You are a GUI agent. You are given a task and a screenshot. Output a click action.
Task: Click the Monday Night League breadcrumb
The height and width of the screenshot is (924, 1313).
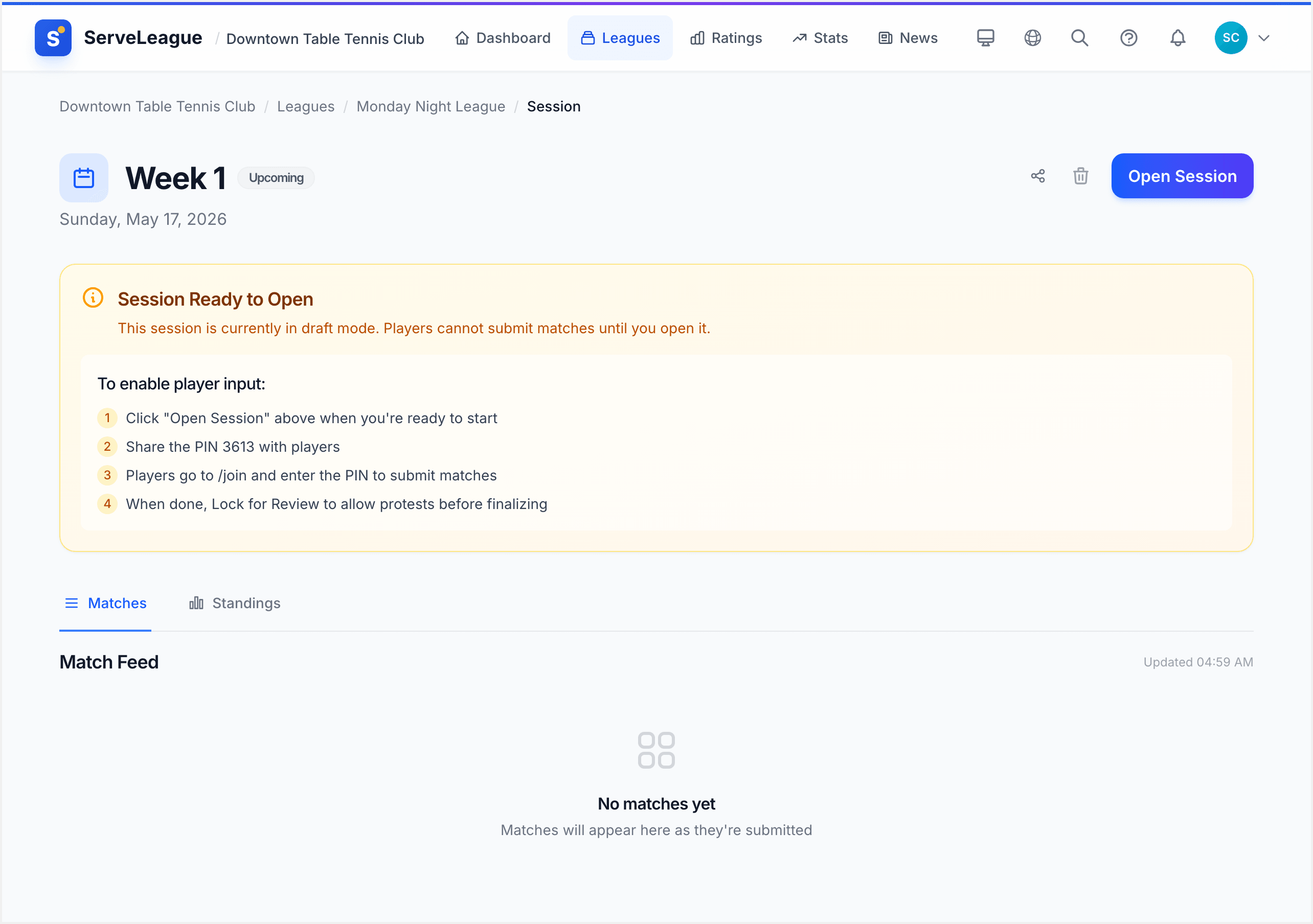point(431,106)
